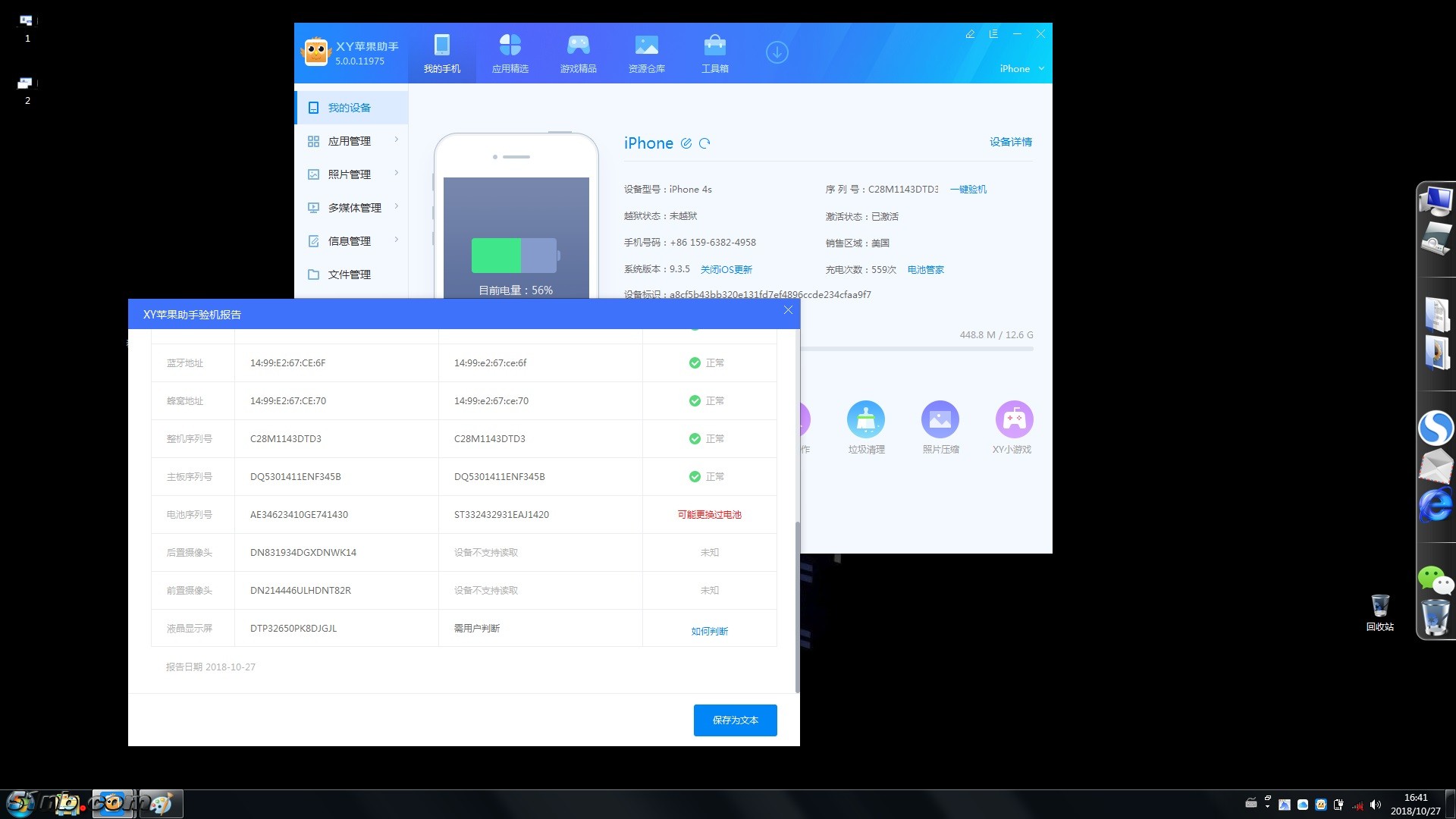
Task: Click the edit device name pencil icon
Action: coord(686,143)
